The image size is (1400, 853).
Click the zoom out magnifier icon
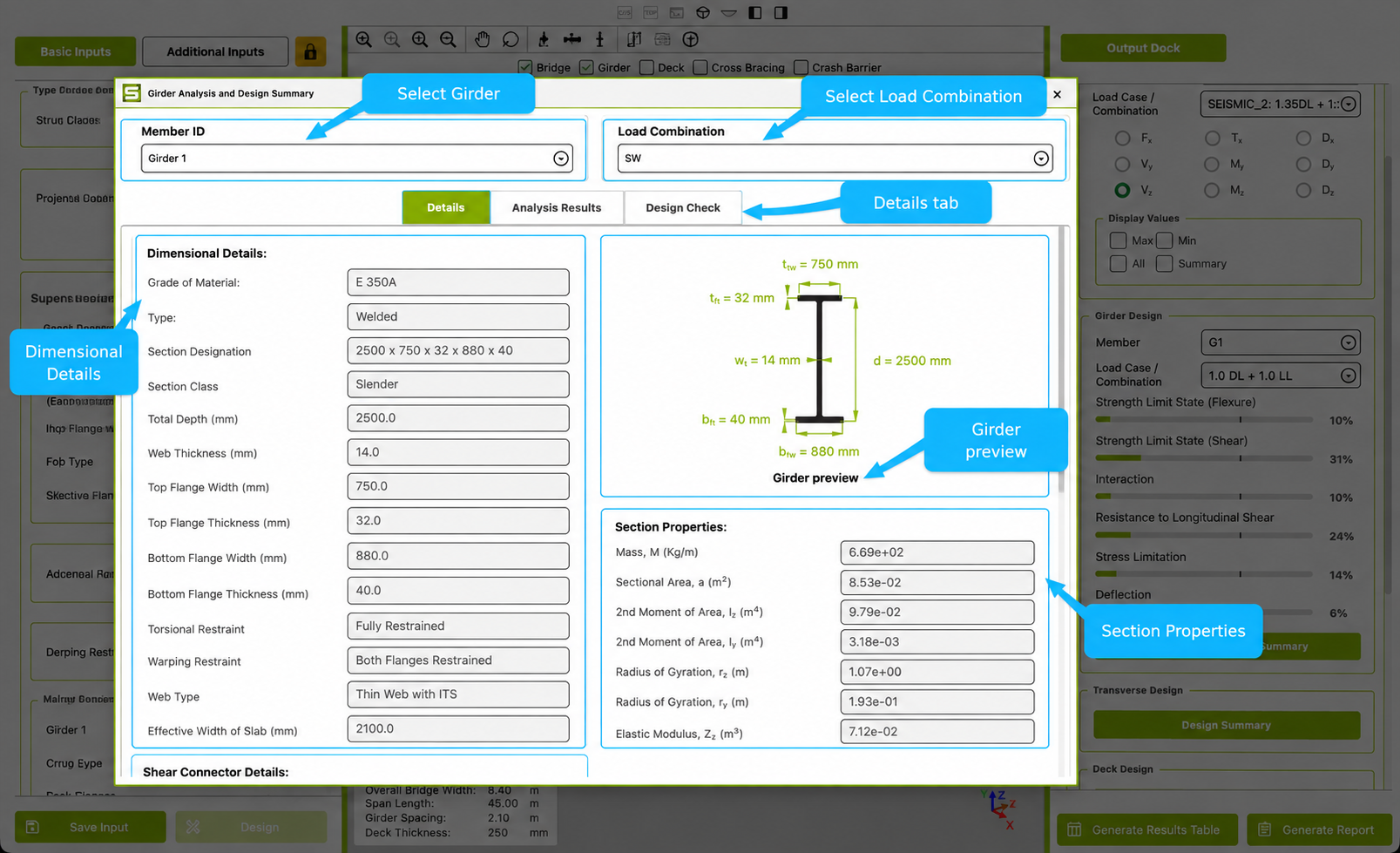[448, 39]
